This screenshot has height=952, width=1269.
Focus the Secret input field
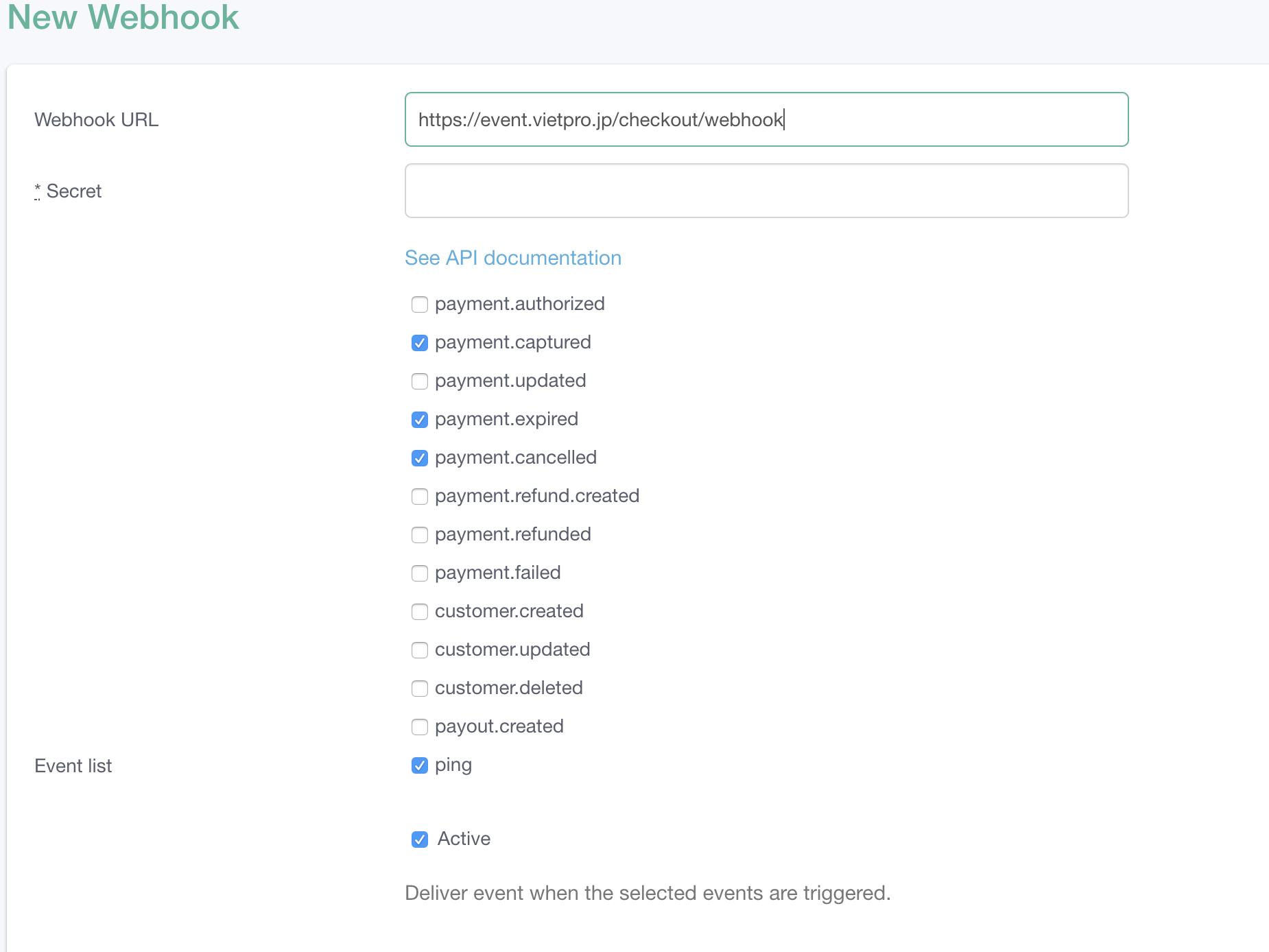(766, 191)
